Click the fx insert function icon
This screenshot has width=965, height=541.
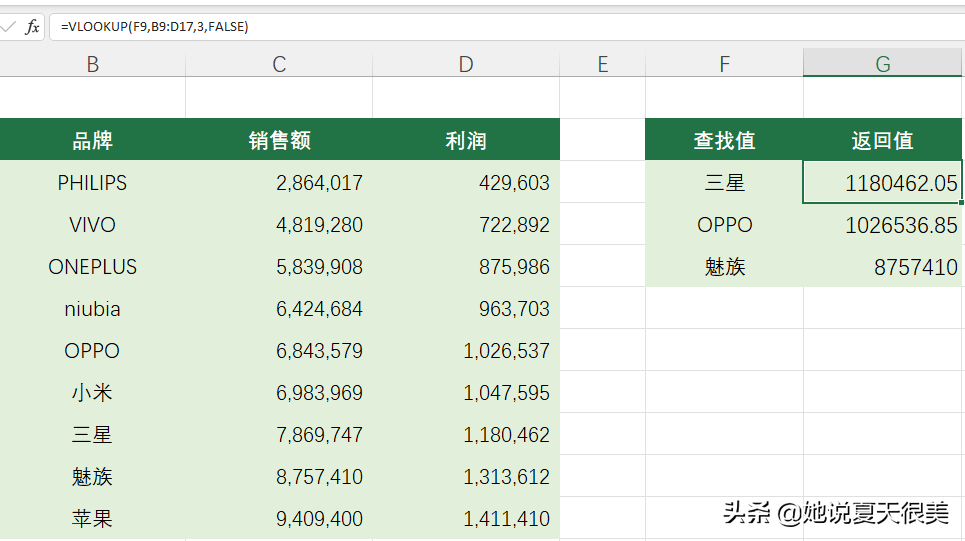pyautogui.click(x=32, y=26)
